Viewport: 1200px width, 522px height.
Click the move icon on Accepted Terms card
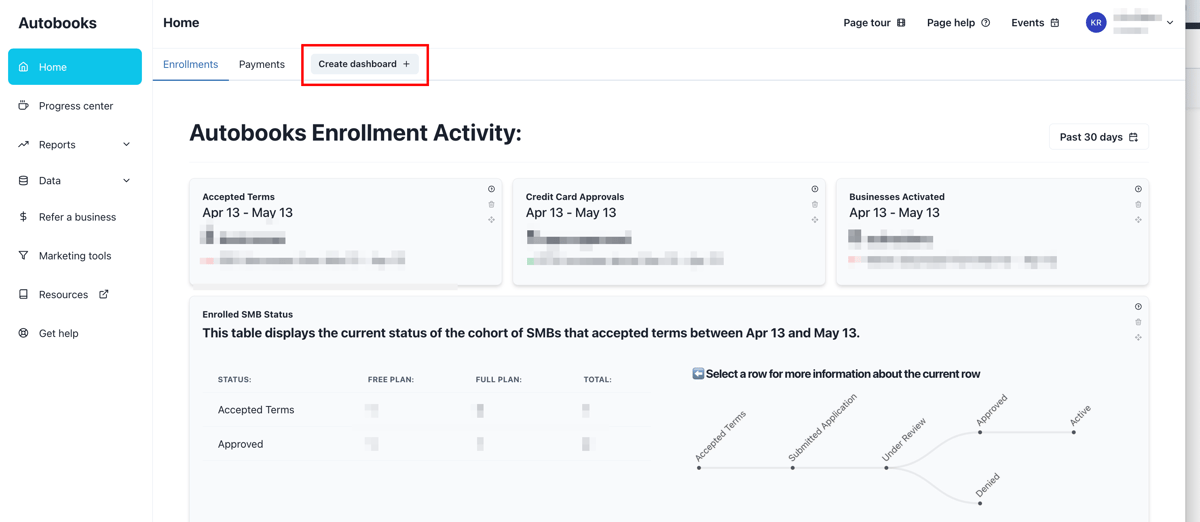point(491,220)
